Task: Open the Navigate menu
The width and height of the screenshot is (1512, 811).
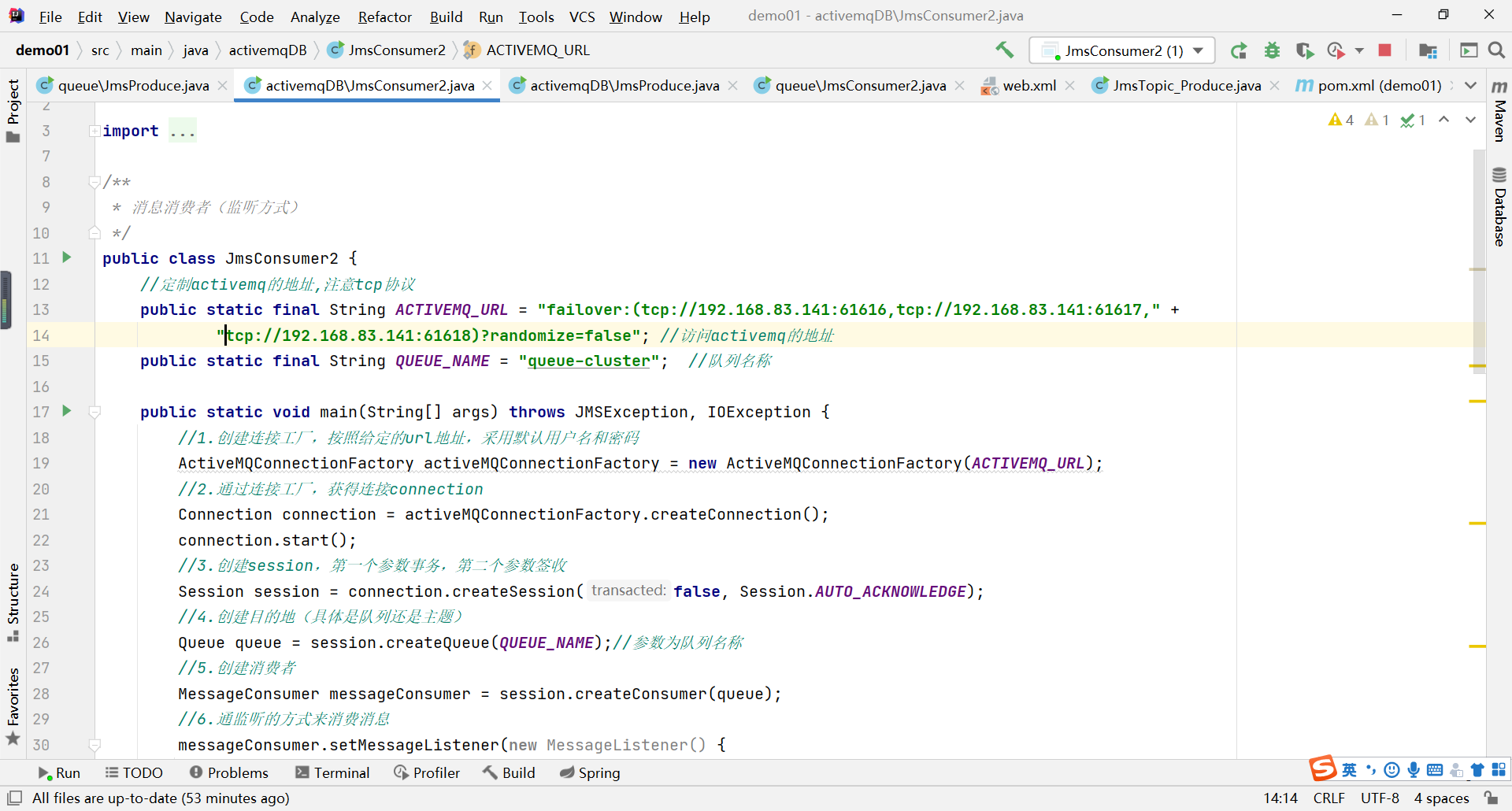Action: click(x=193, y=17)
